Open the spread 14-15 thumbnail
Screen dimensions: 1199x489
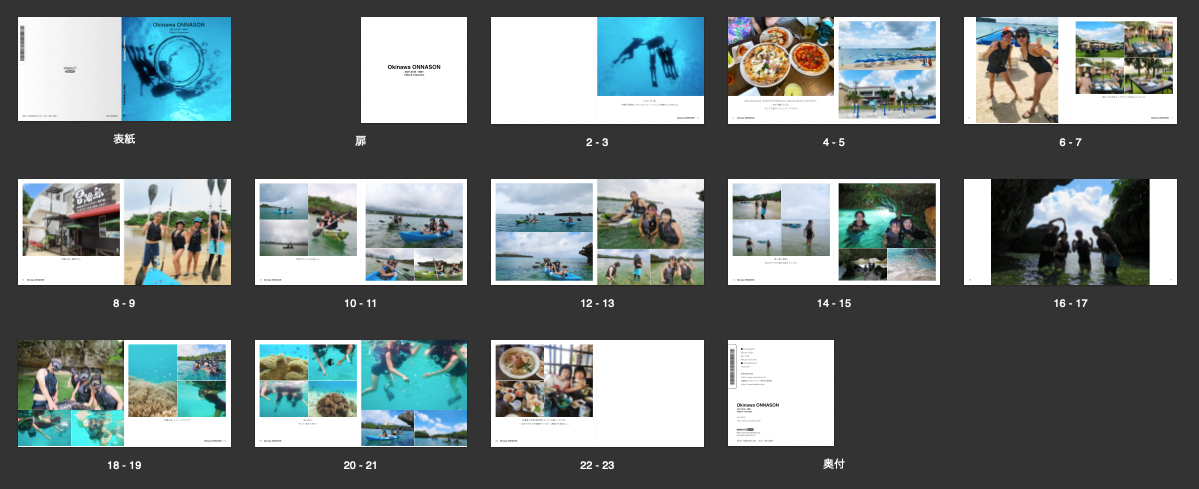(834, 232)
